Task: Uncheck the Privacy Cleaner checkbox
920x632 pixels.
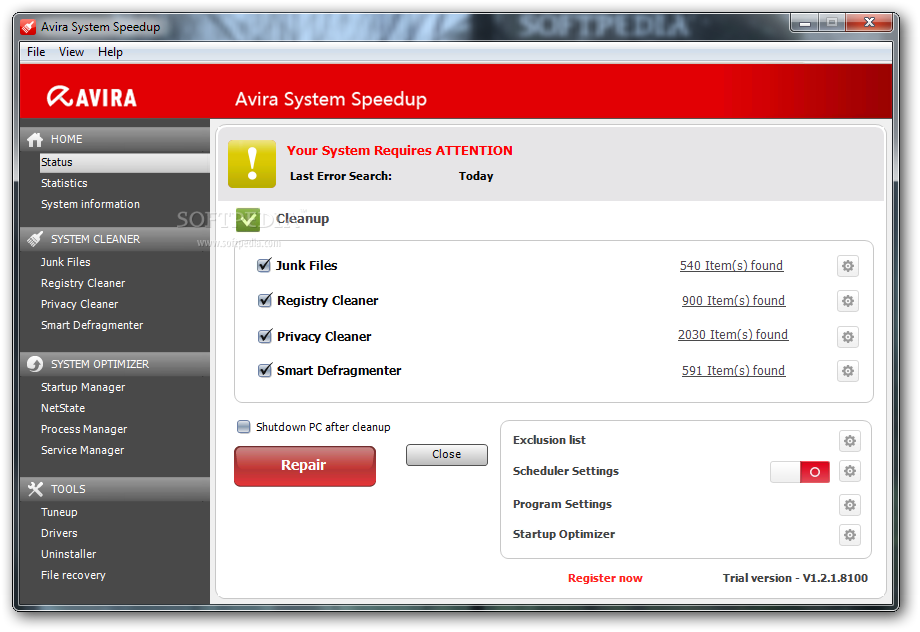Action: tap(265, 336)
